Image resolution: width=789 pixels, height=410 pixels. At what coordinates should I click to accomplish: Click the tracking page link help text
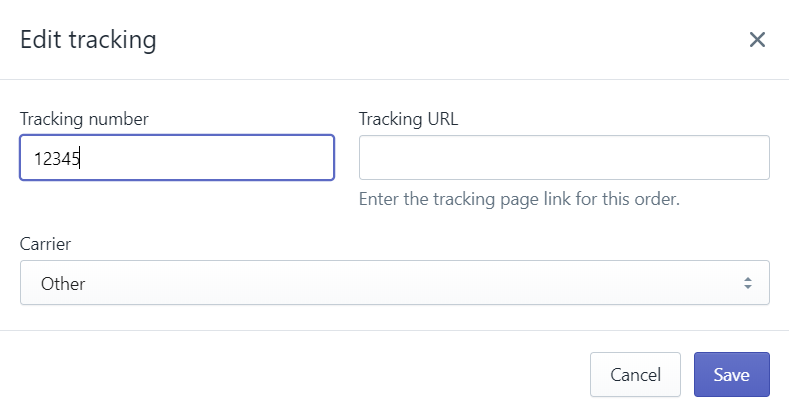click(x=519, y=199)
